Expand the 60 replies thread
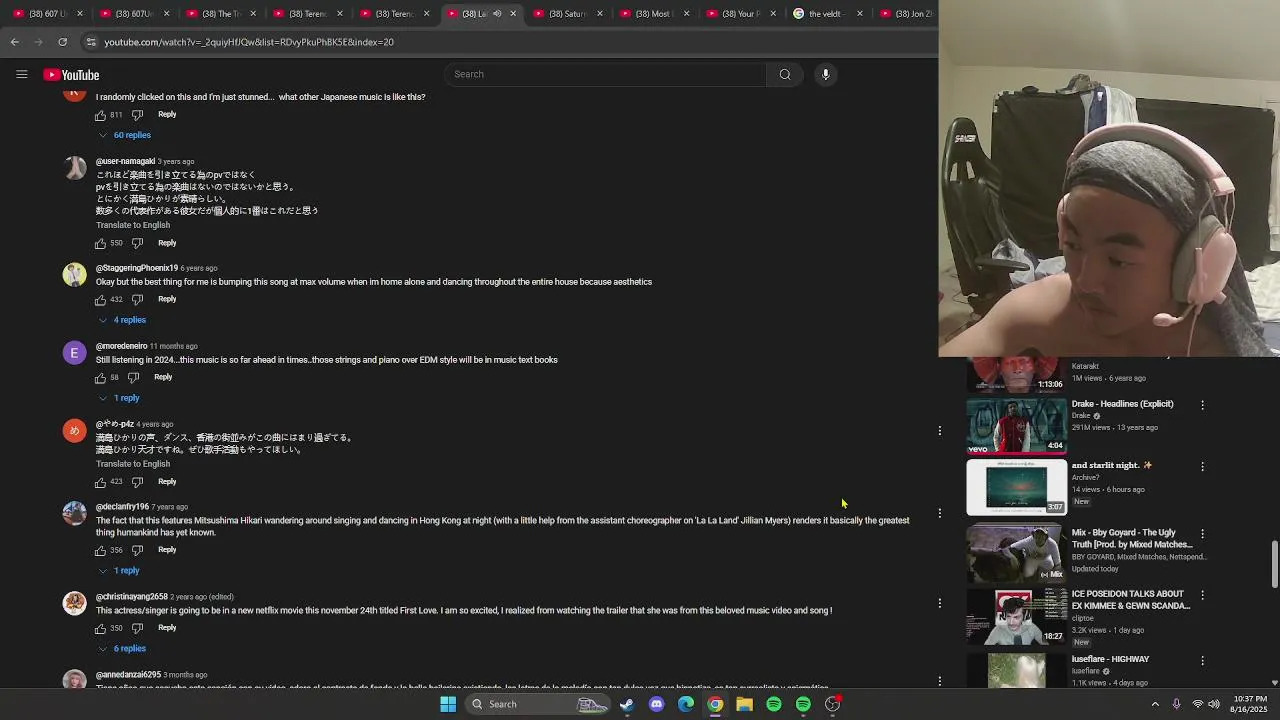This screenshot has height=720, width=1280. 124,135
